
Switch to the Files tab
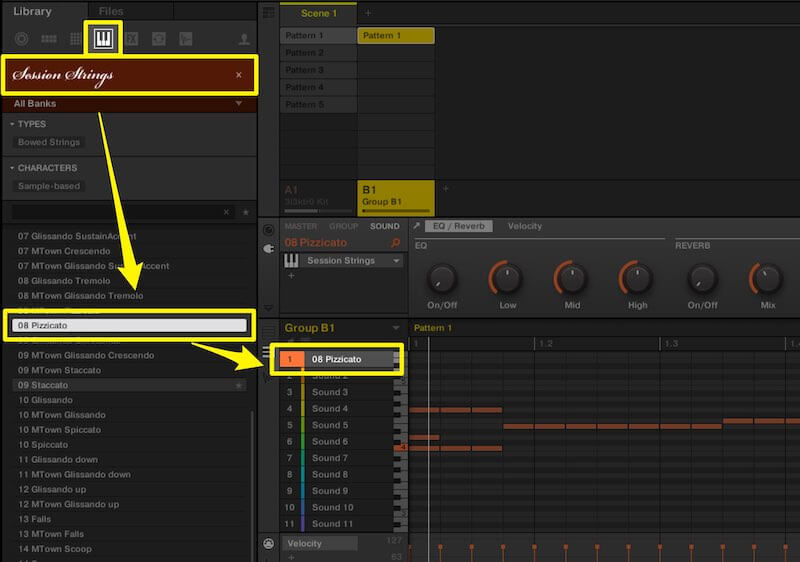[x=111, y=11]
